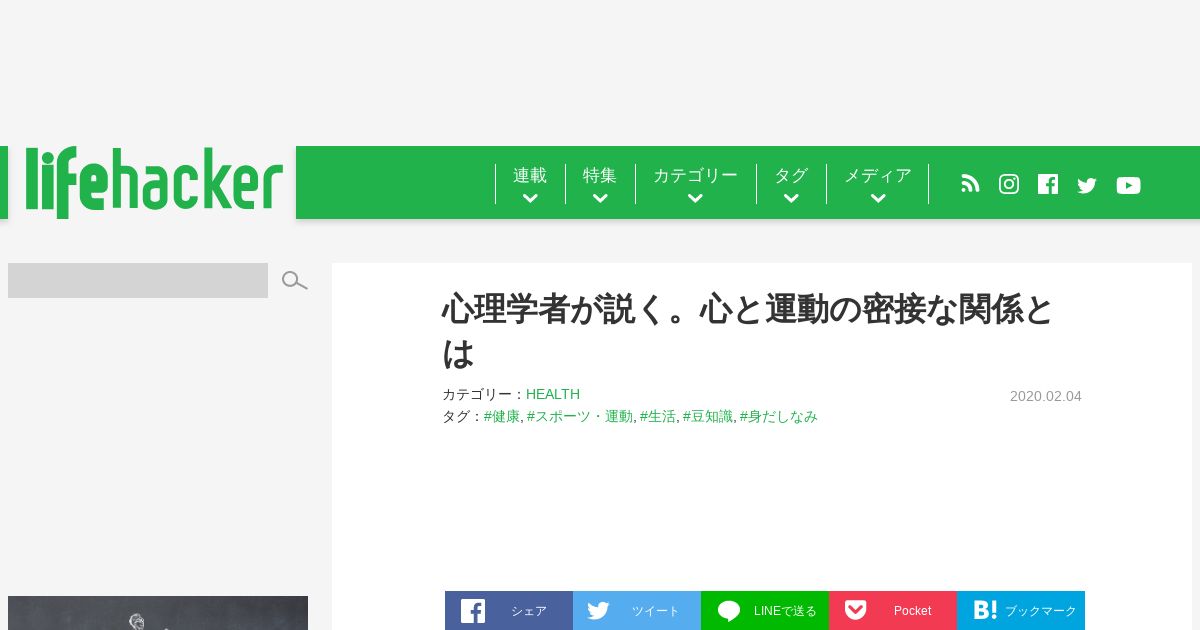This screenshot has width=1200, height=630.
Task: Open the Facebook icon in header
Action: pos(1048,184)
